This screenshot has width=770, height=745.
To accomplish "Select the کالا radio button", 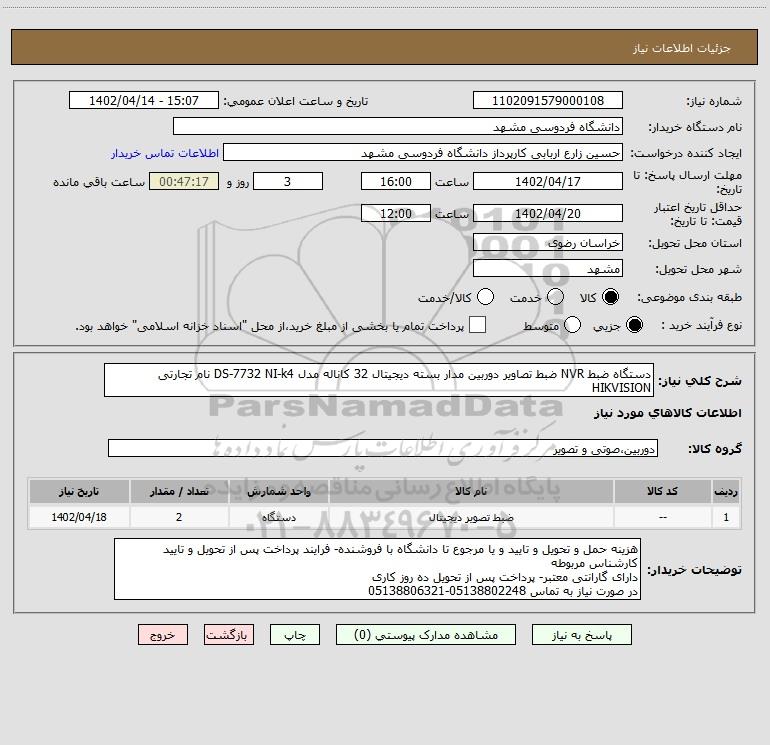I will pos(610,297).
